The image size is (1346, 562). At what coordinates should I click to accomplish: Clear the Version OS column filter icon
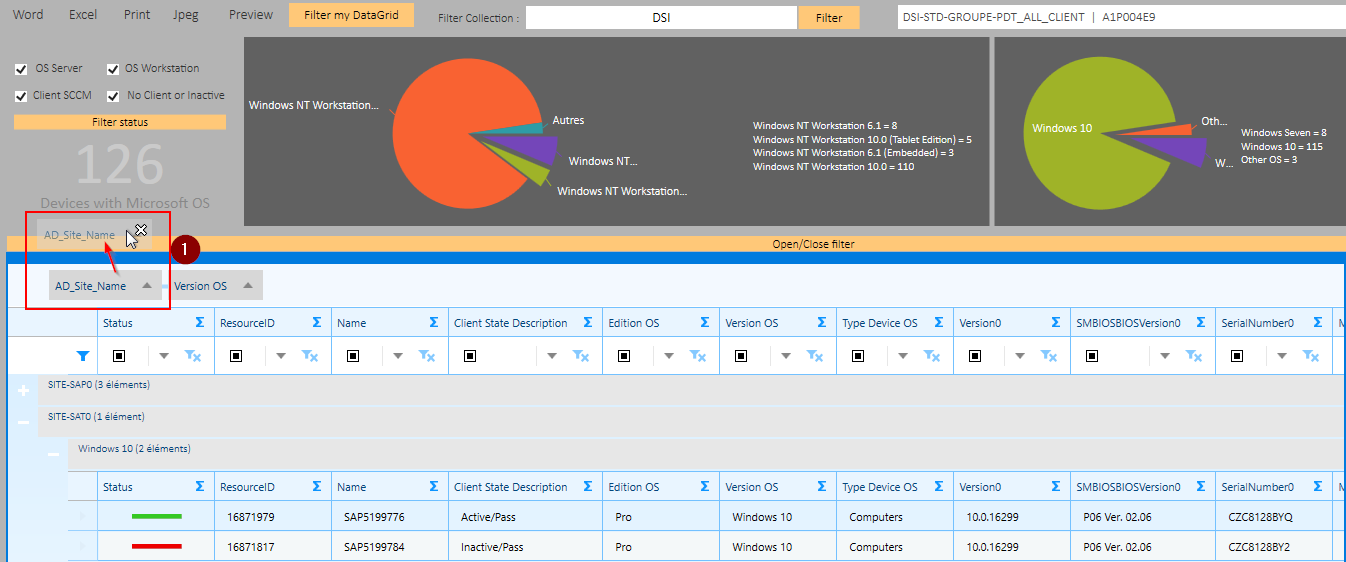[x=816, y=355]
